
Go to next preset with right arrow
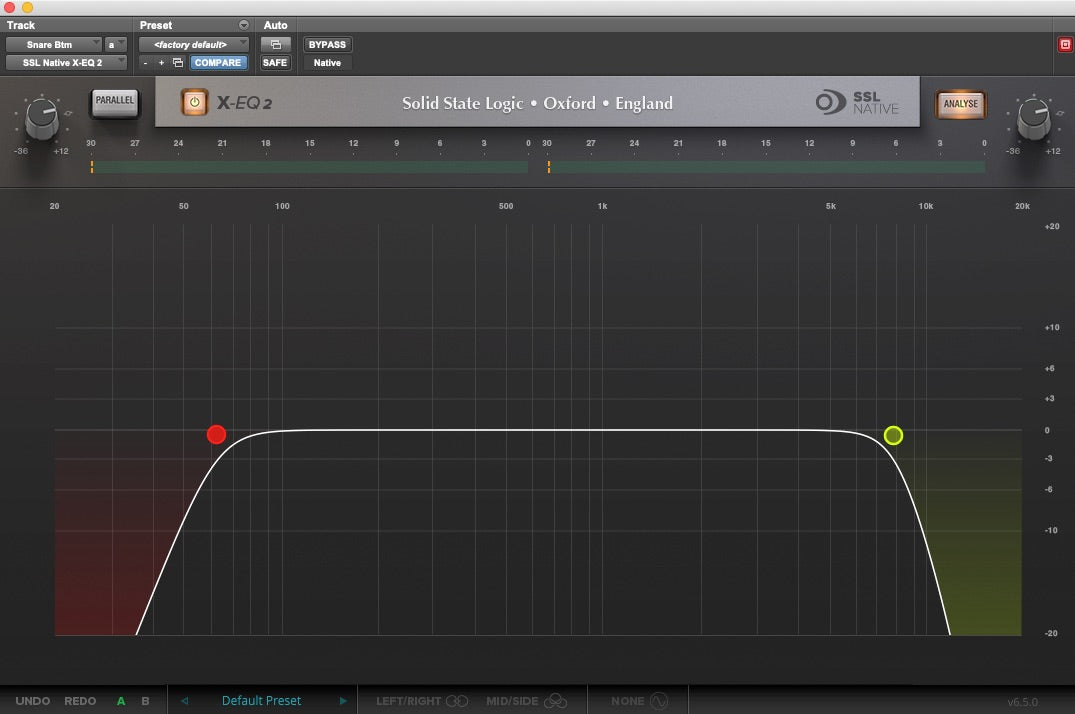click(343, 701)
